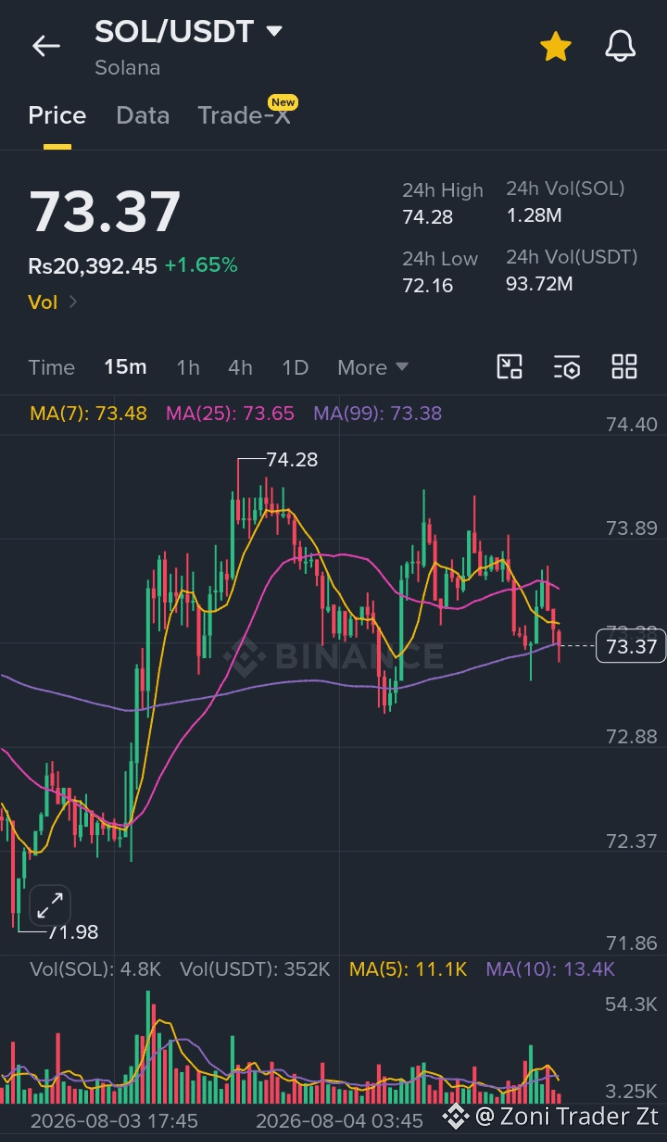Click the 24h Vol(USDT) value 93.72M
Viewport: 667px width, 1142px height.
(539, 283)
